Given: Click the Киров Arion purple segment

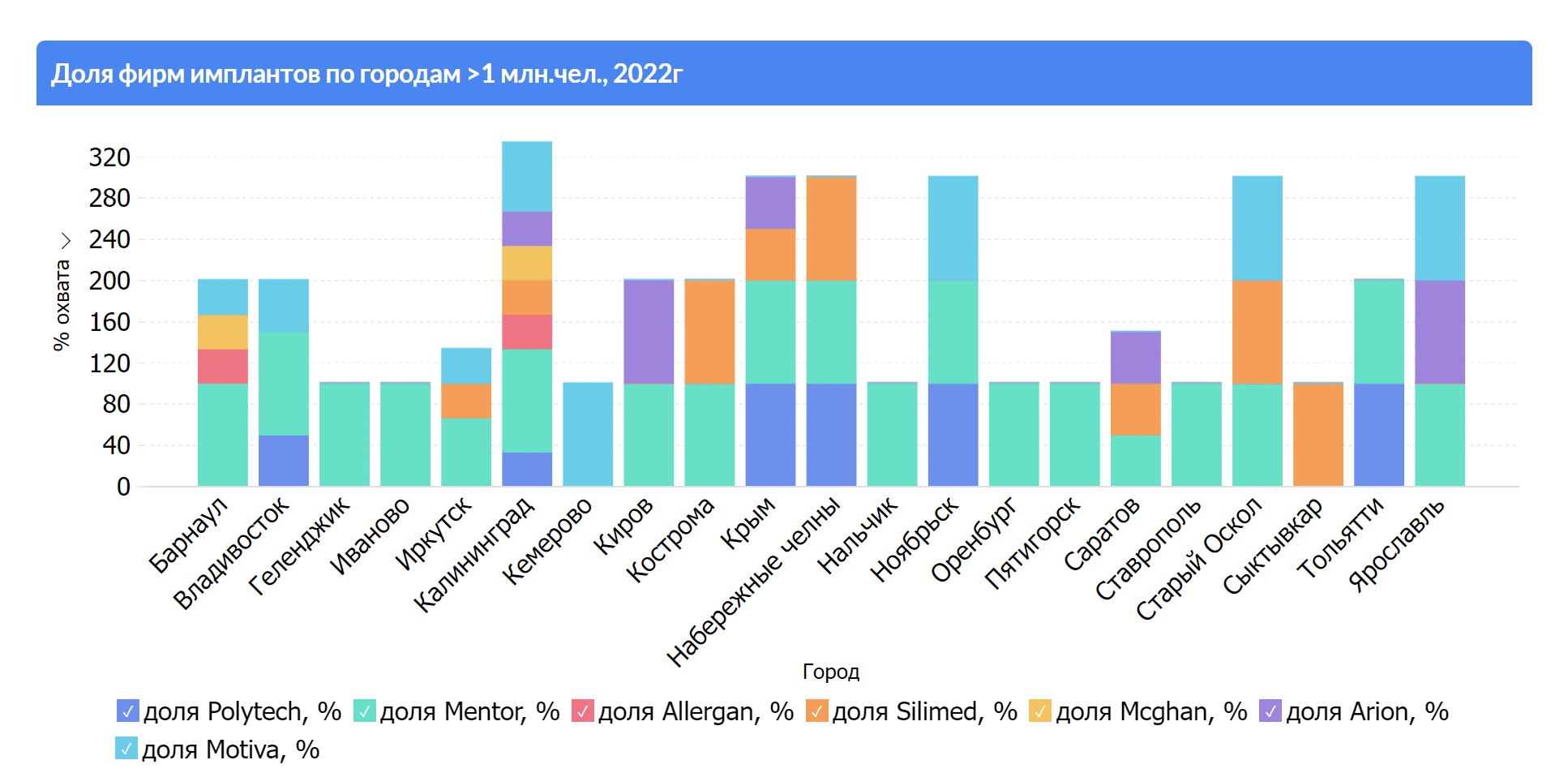Looking at the screenshot, I should 649,332.
